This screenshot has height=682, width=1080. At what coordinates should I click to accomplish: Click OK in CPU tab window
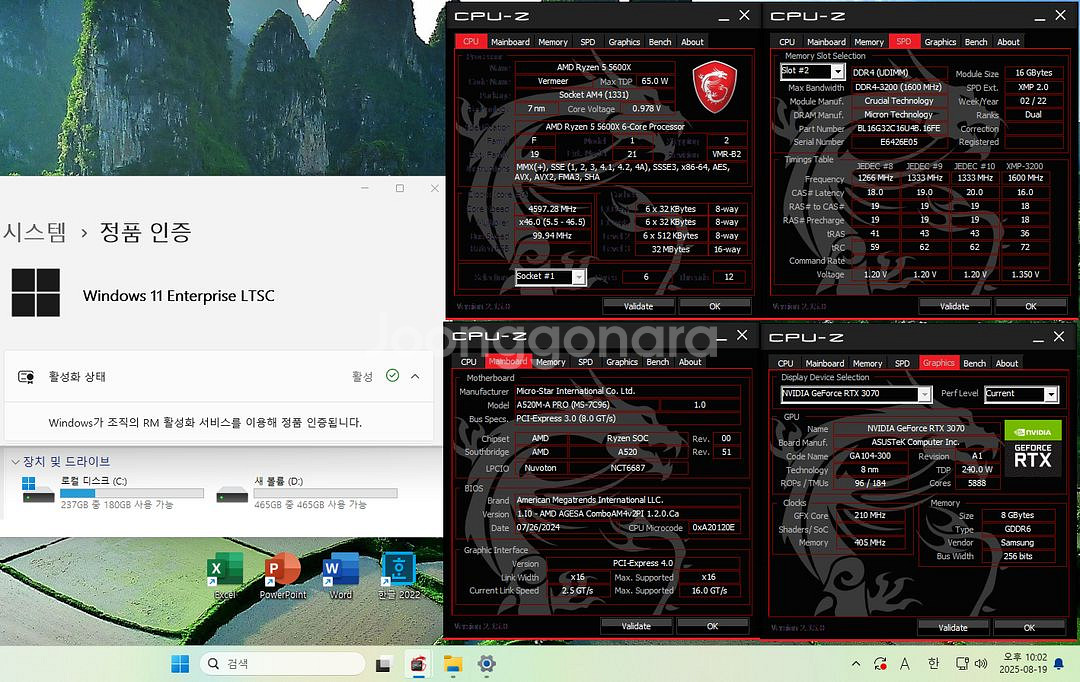pyautogui.click(x=715, y=306)
